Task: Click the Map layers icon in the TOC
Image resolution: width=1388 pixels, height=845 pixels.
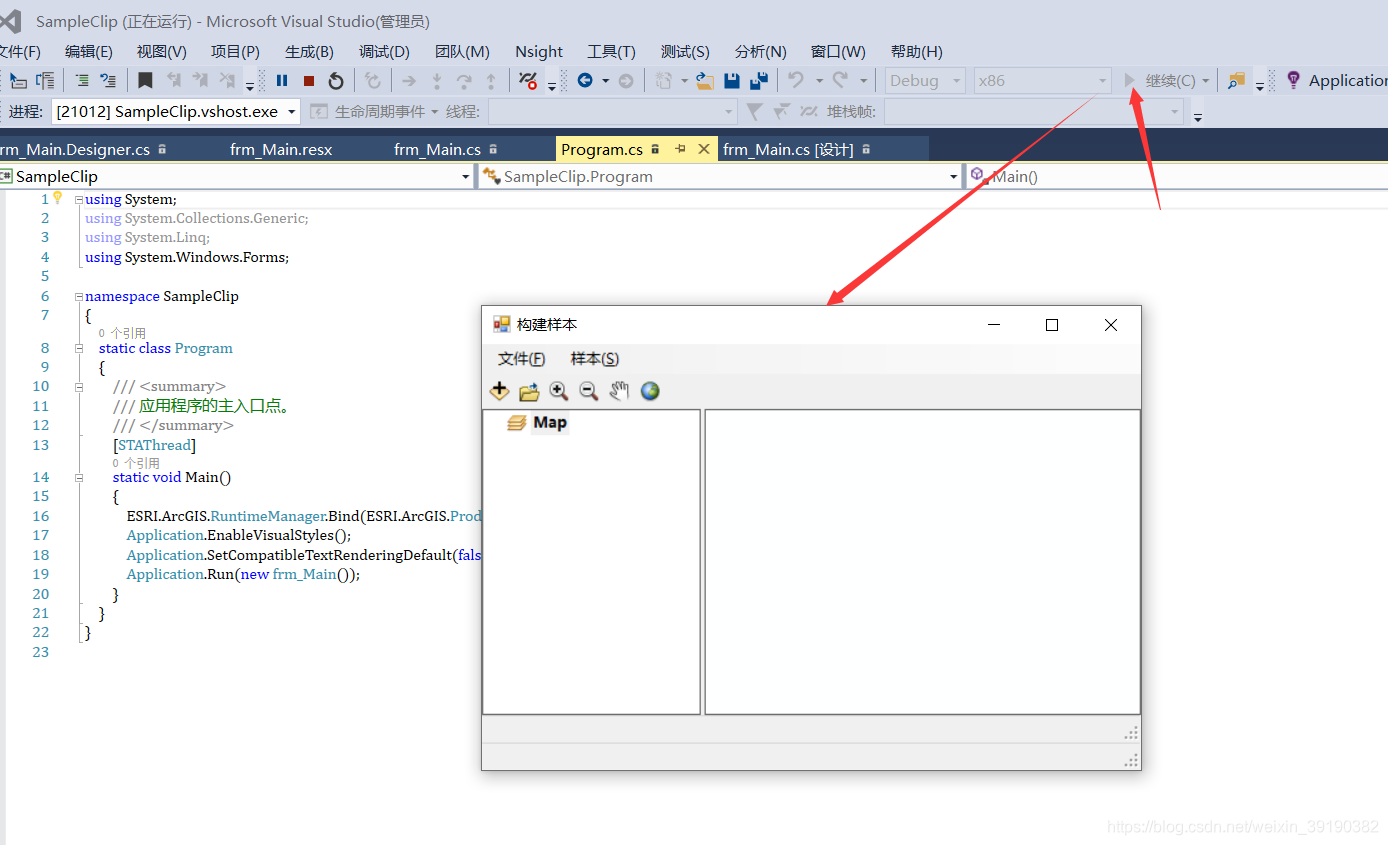Action: pyautogui.click(x=516, y=423)
